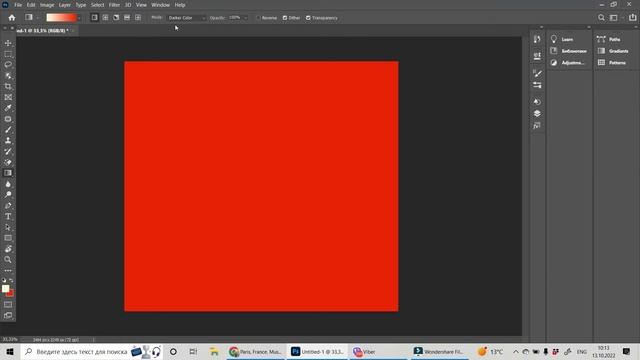Image resolution: width=640 pixels, height=360 pixels.
Task: Select the Eraser tool
Action: point(8,162)
